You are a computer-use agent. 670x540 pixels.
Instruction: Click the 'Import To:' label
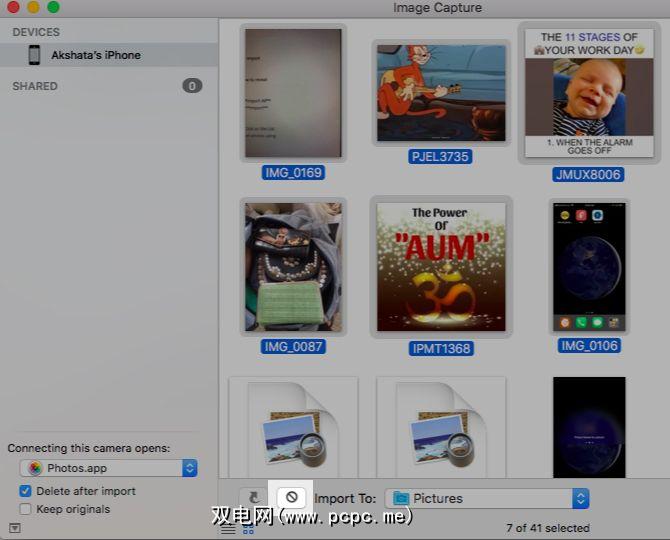pos(345,499)
